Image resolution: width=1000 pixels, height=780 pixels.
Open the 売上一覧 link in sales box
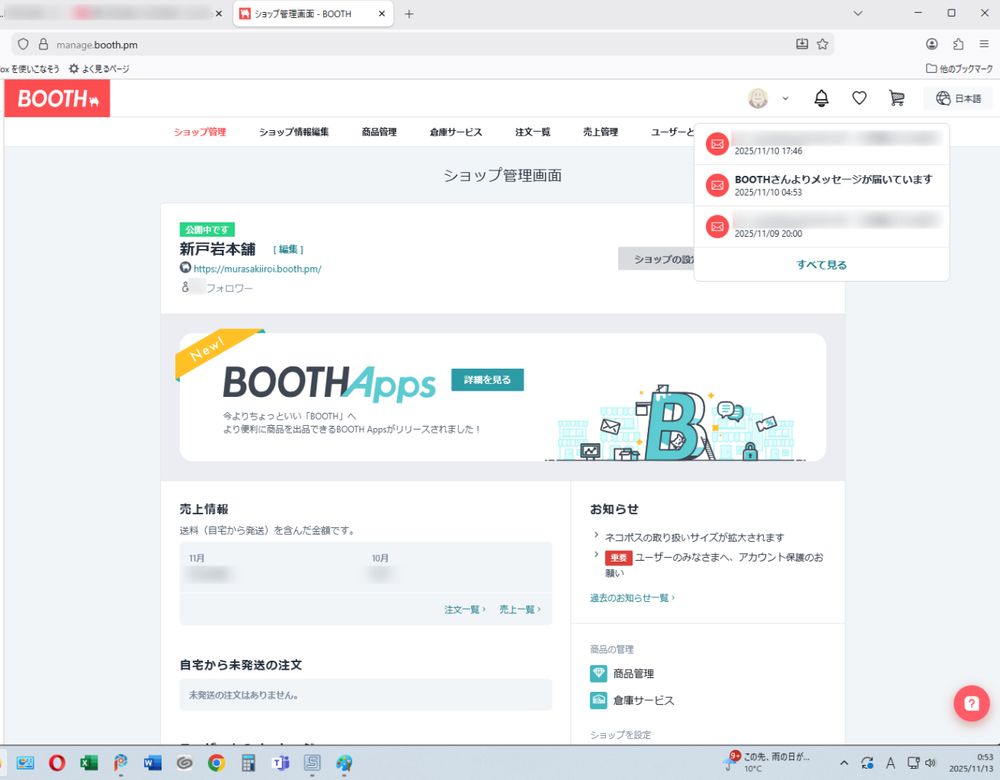point(520,610)
